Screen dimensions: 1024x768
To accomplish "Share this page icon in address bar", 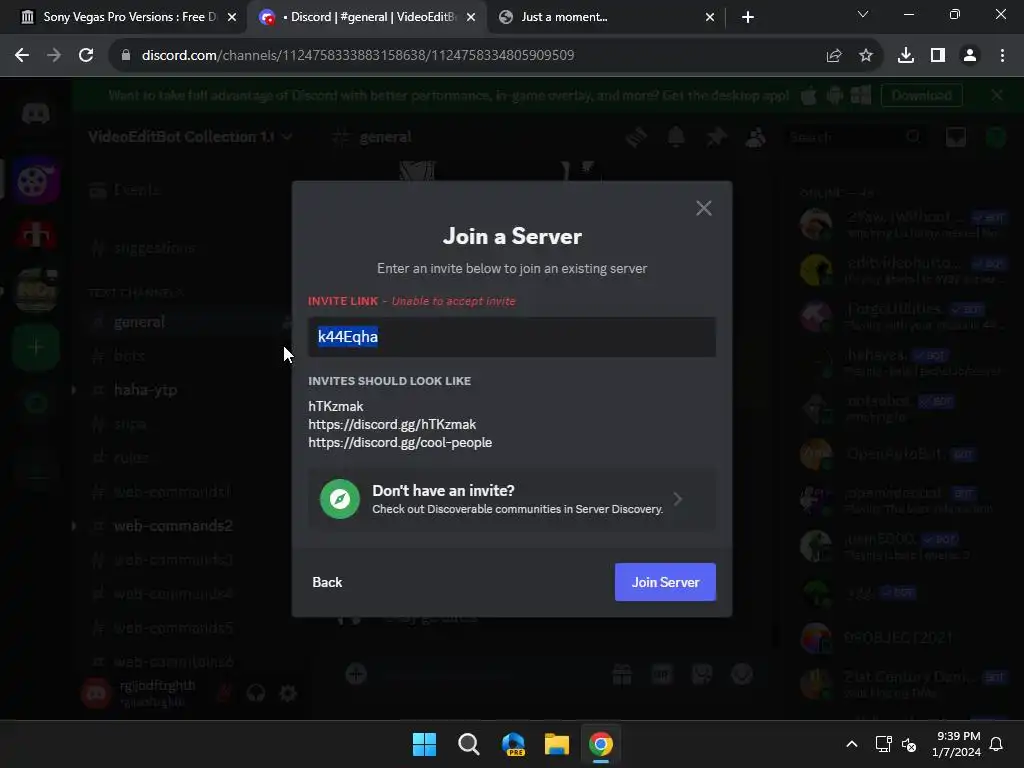I will click(834, 56).
